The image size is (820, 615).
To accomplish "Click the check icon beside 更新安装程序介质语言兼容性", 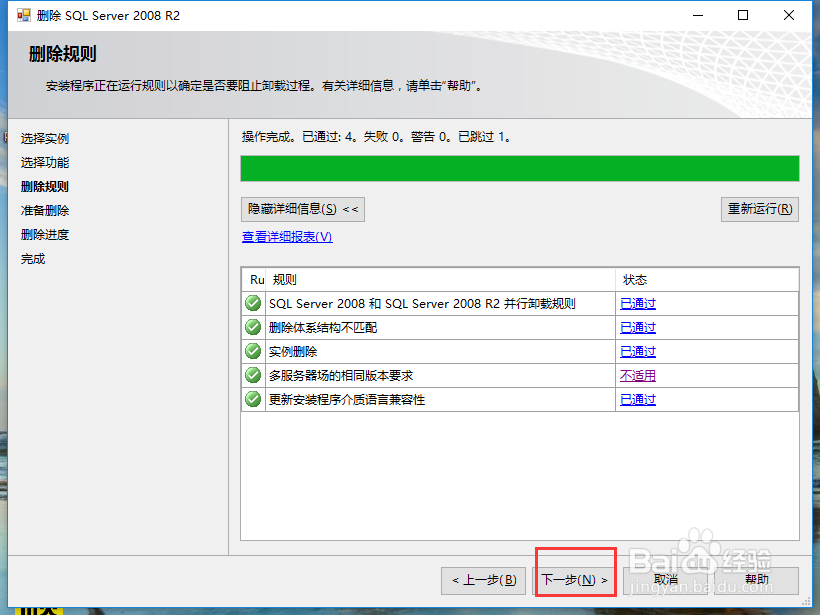I will click(x=253, y=399).
